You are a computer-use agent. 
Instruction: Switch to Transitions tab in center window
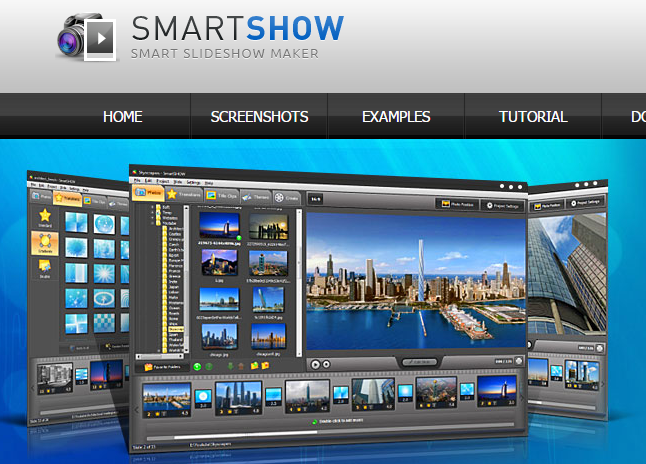coord(184,194)
